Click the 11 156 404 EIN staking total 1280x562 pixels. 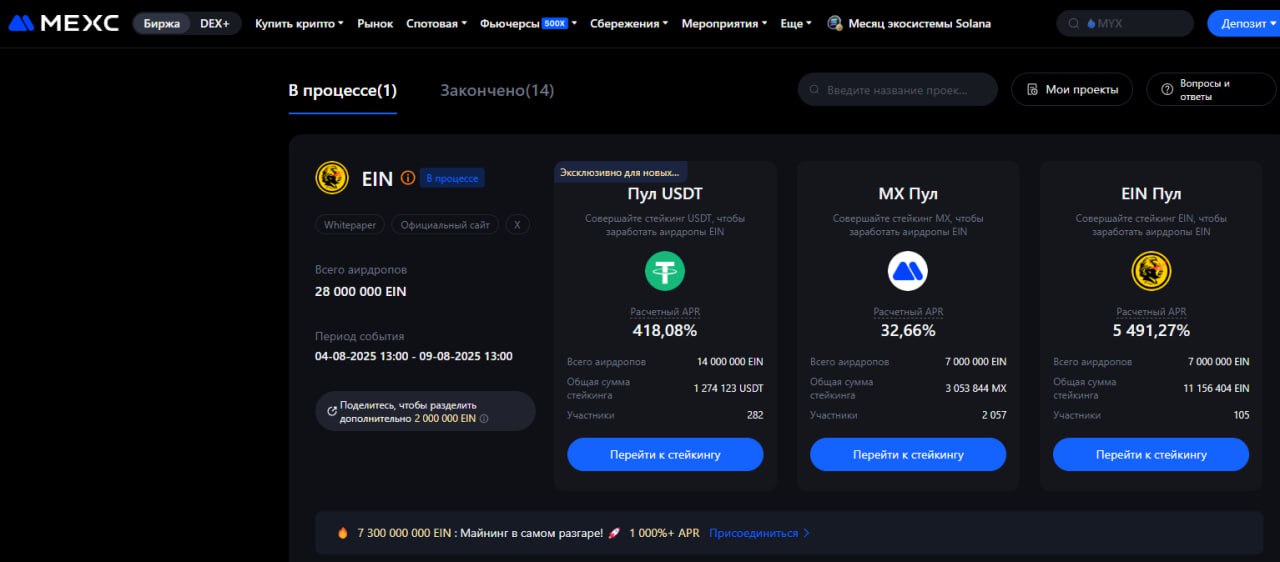(1216, 387)
